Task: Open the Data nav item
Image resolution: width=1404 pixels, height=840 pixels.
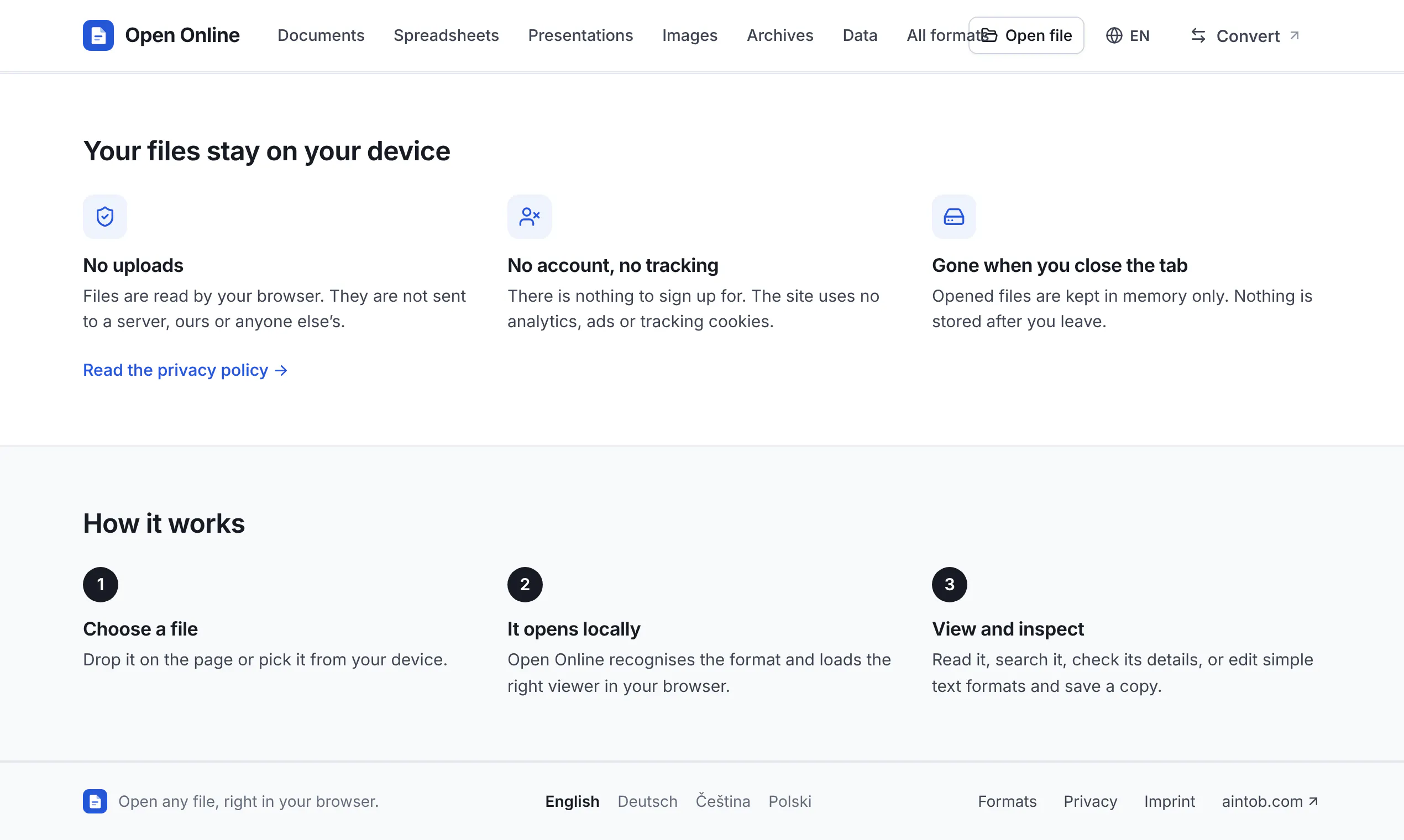Action: (860, 35)
